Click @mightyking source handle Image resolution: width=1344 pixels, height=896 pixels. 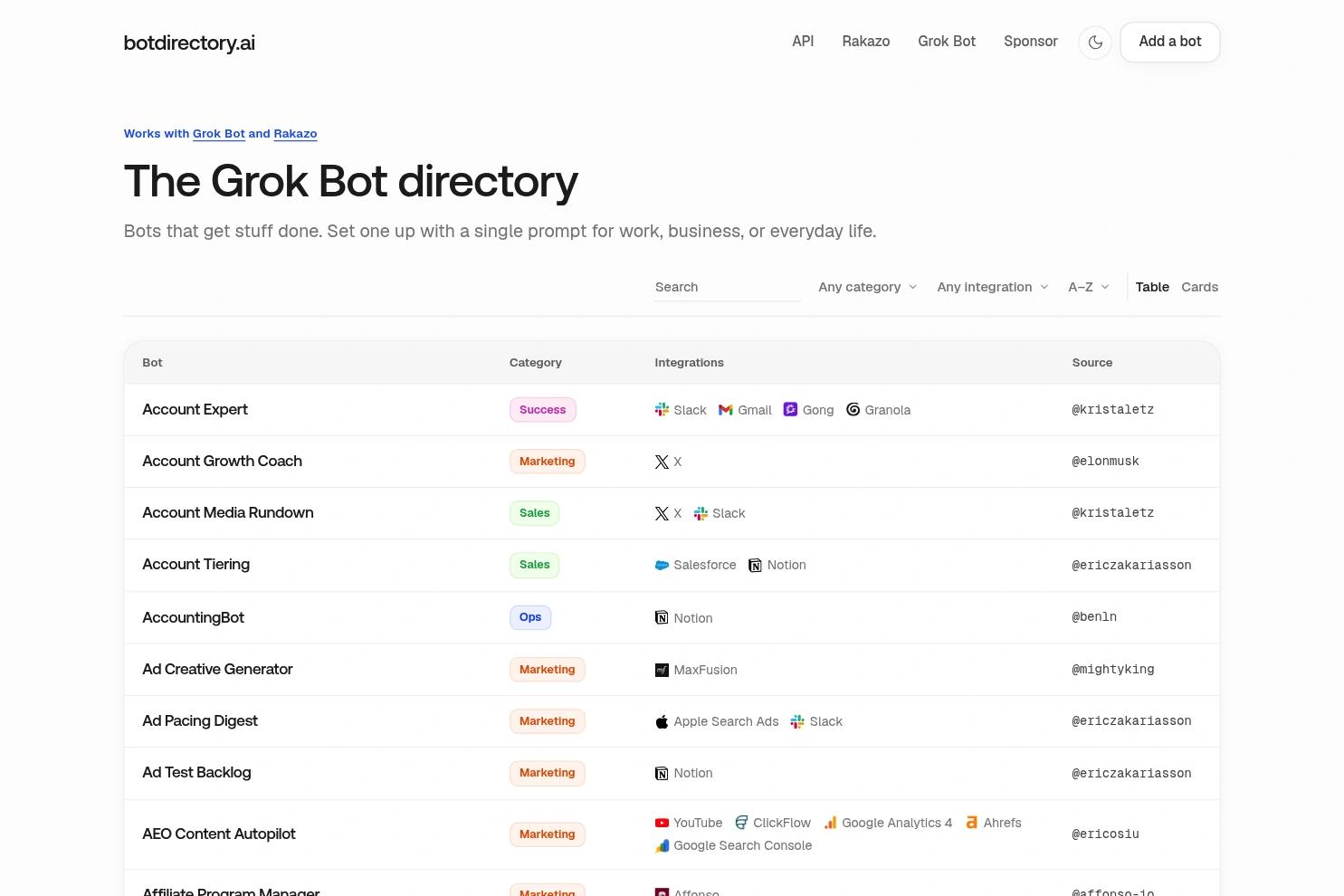coord(1113,670)
